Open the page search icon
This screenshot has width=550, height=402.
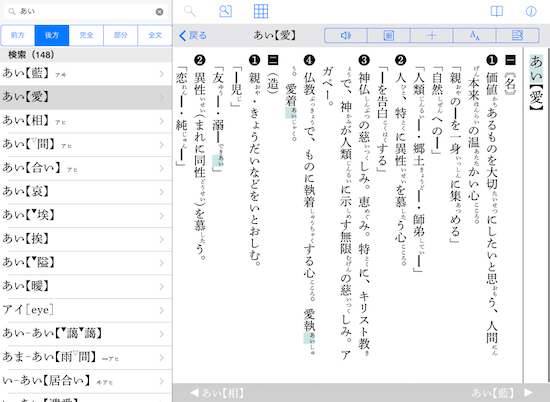tap(225, 11)
